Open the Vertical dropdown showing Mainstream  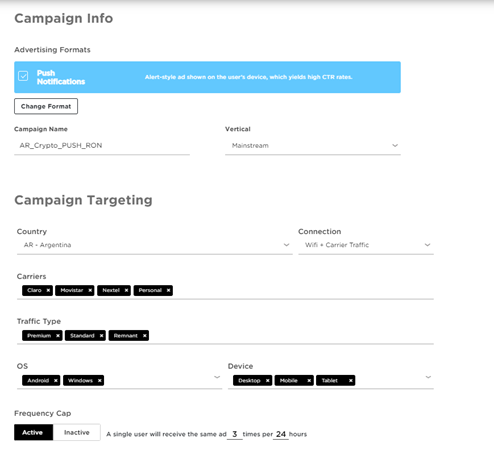[x=313, y=146]
